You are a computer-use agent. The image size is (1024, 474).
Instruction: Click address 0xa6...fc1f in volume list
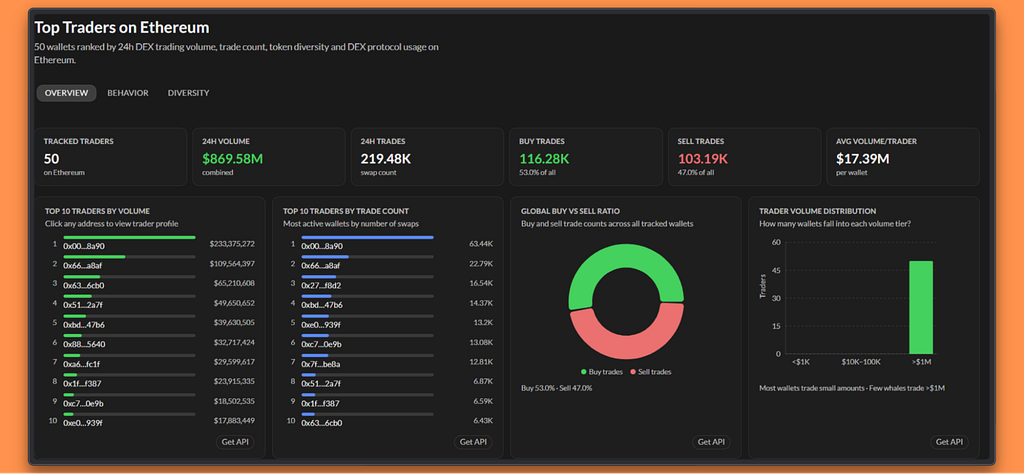(x=82, y=364)
